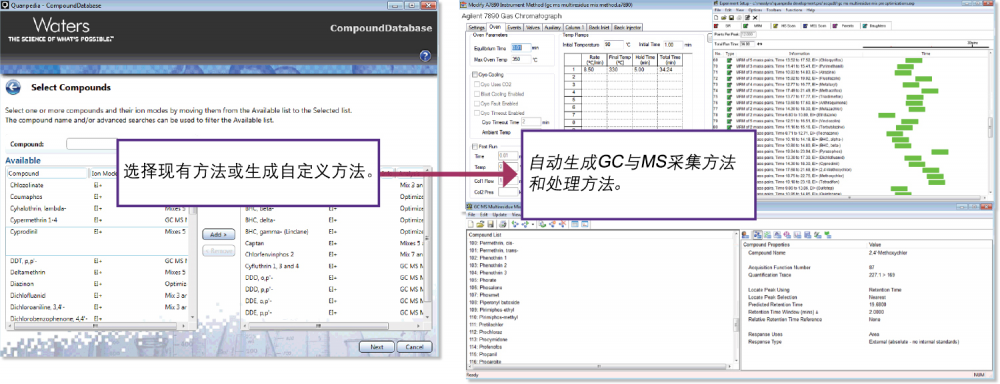Click the Next button in Quanpedia
Screen dimensions: 1000x384
[x=376, y=347]
